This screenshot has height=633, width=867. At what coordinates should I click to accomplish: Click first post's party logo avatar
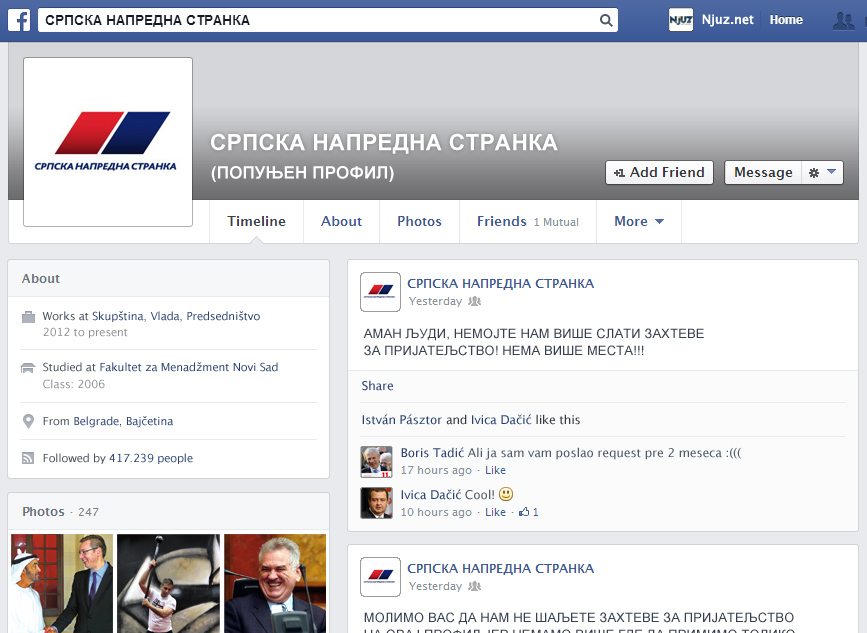pyautogui.click(x=380, y=292)
